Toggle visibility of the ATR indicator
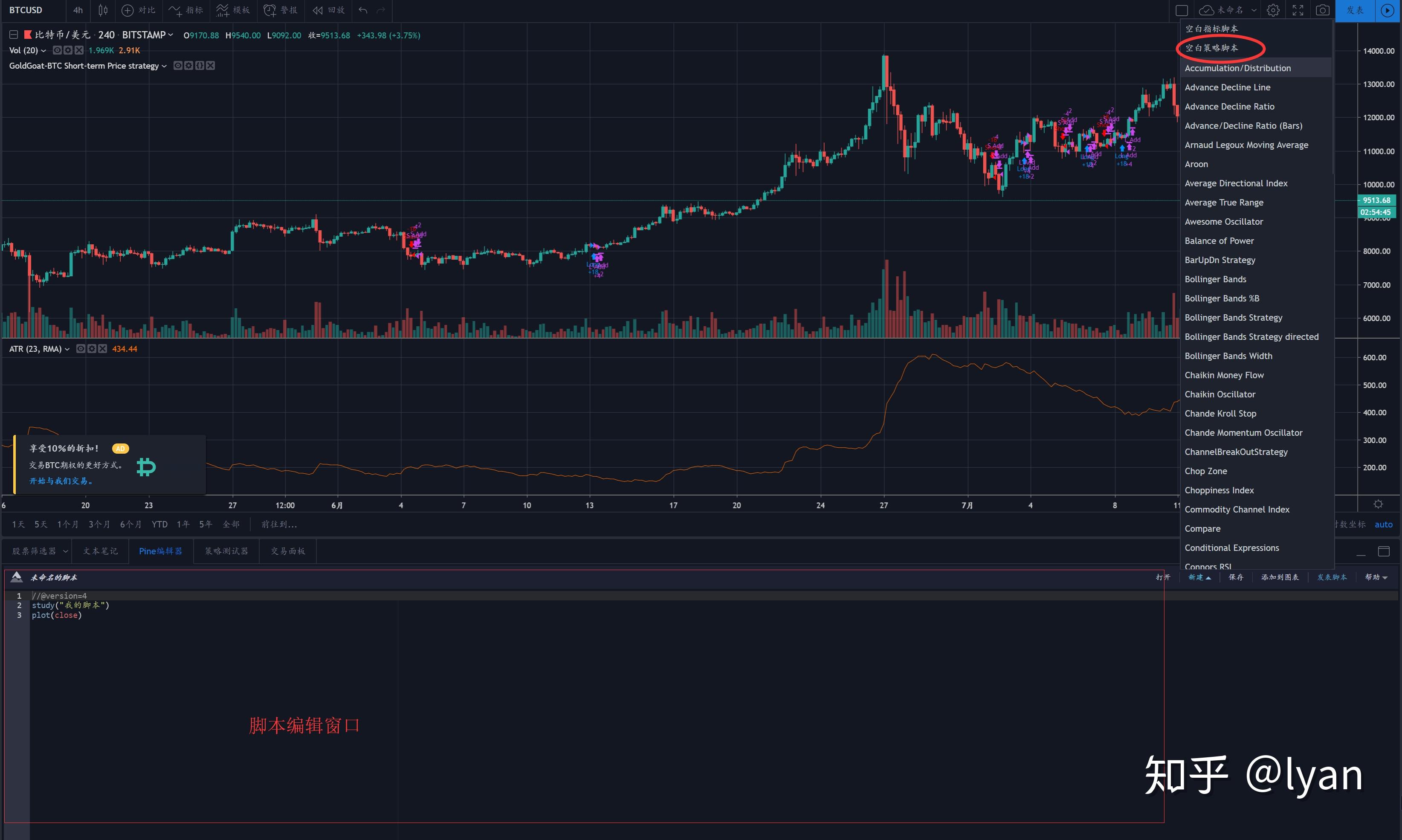Screen dimensions: 1402x840 [x=81, y=349]
